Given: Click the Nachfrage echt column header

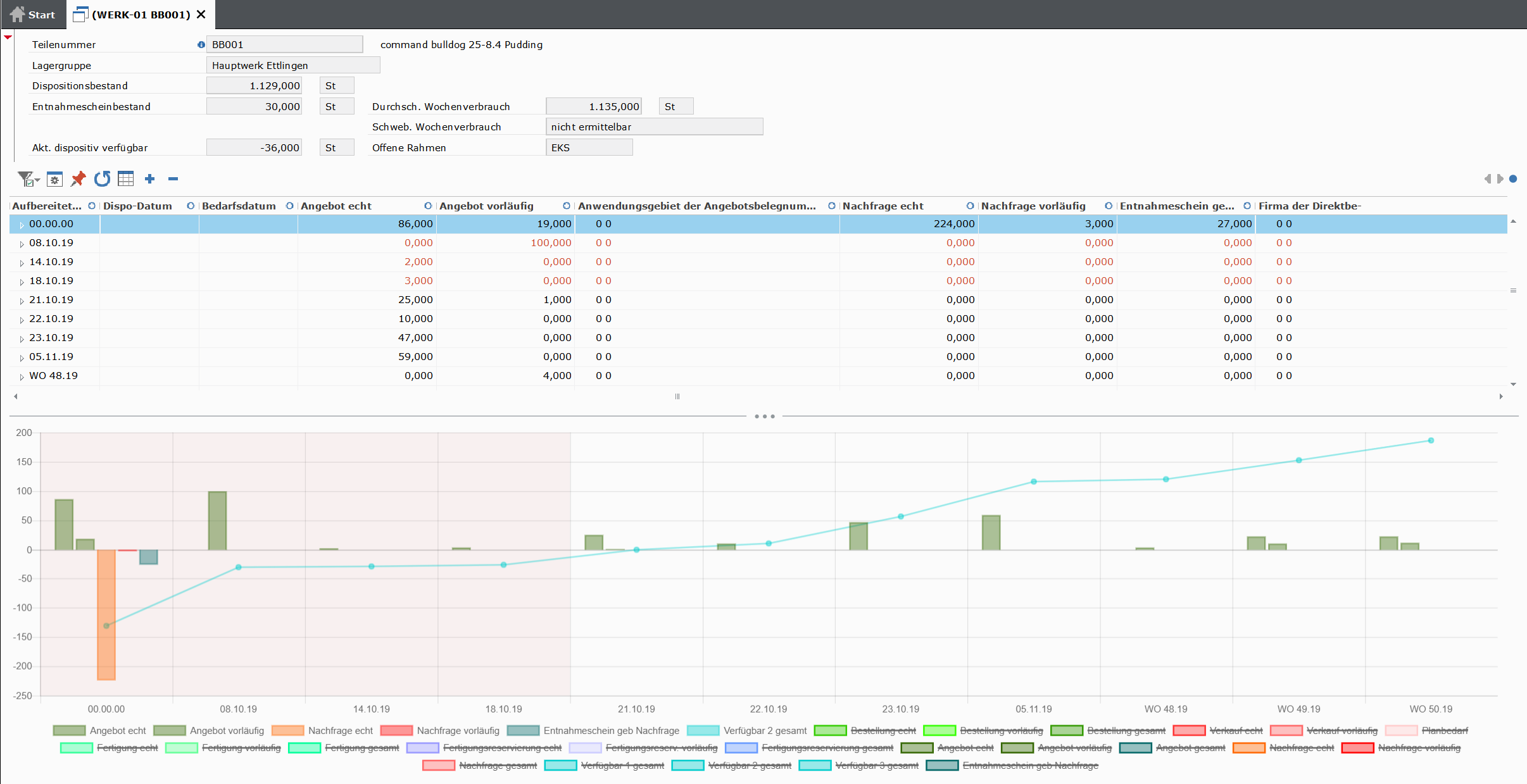Looking at the screenshot, I should (x=883, y=206).
